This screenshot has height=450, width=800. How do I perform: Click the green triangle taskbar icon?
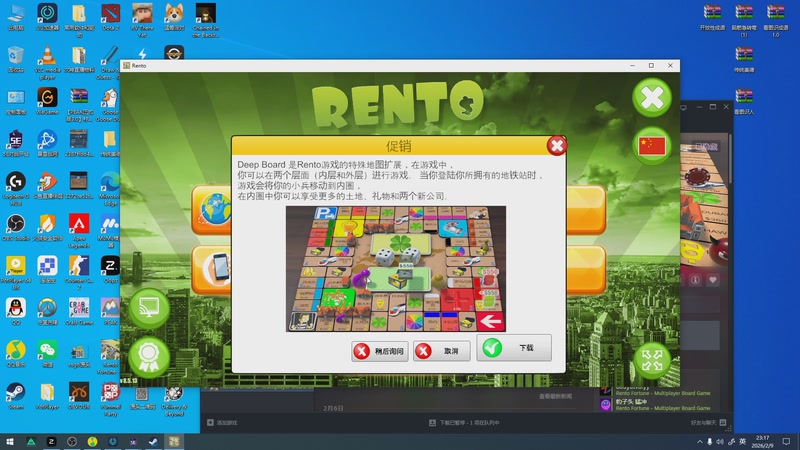(31, 442)
